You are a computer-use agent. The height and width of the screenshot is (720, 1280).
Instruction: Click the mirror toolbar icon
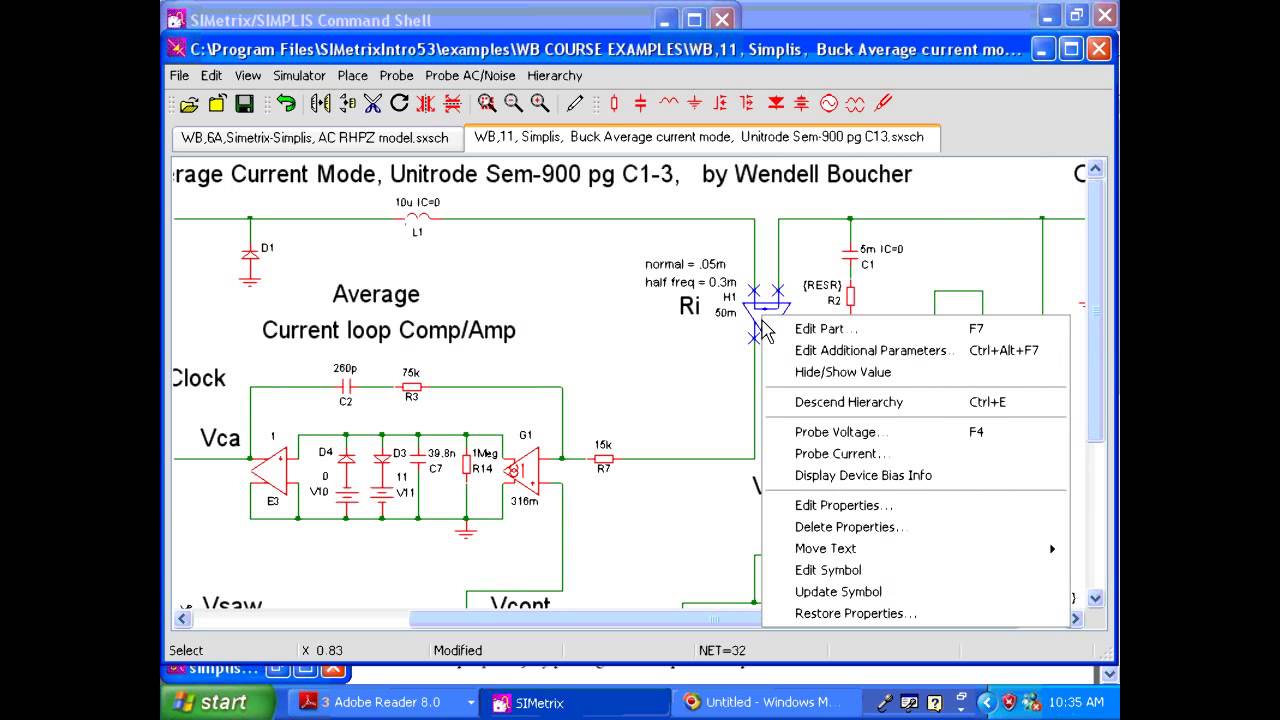(320, 103)
